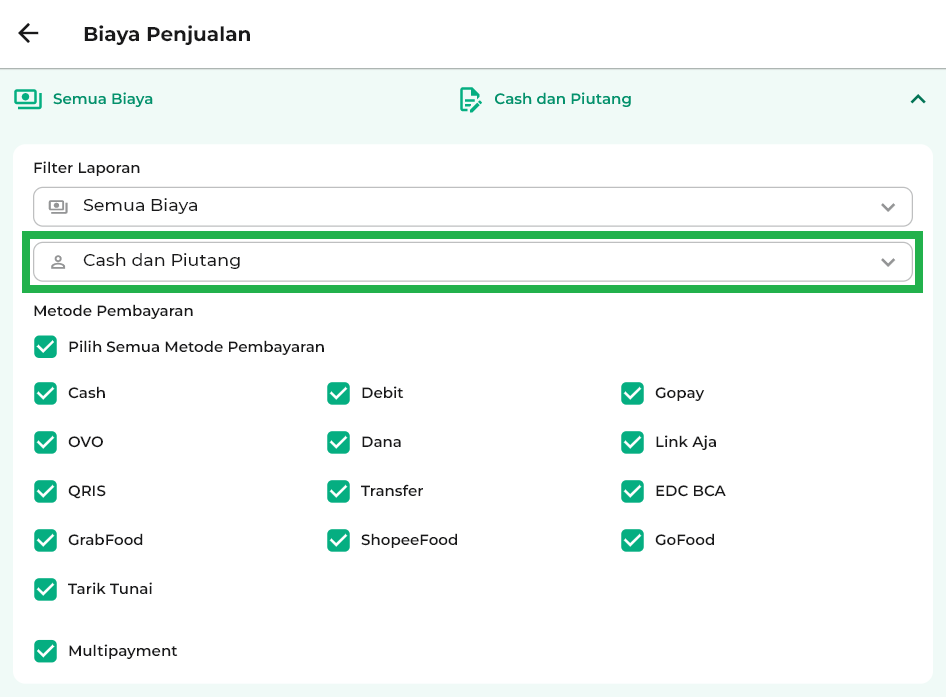Collapse the filter panel with the up chevron
The height and width of the screenshot is (697, 946).
click(x=917, y=99)
